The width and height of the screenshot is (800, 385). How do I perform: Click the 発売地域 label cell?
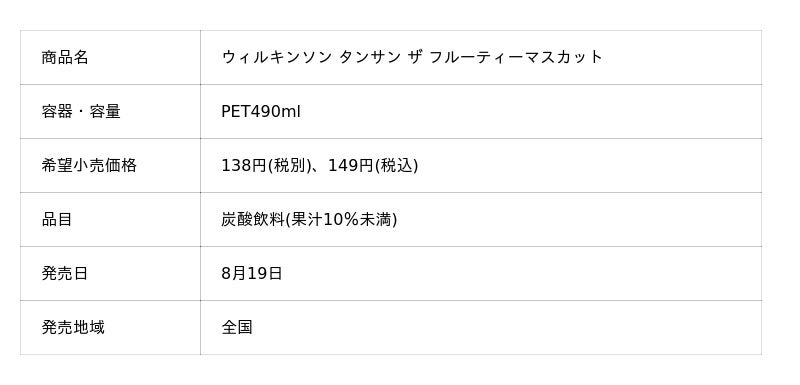[x=110, y=328]
